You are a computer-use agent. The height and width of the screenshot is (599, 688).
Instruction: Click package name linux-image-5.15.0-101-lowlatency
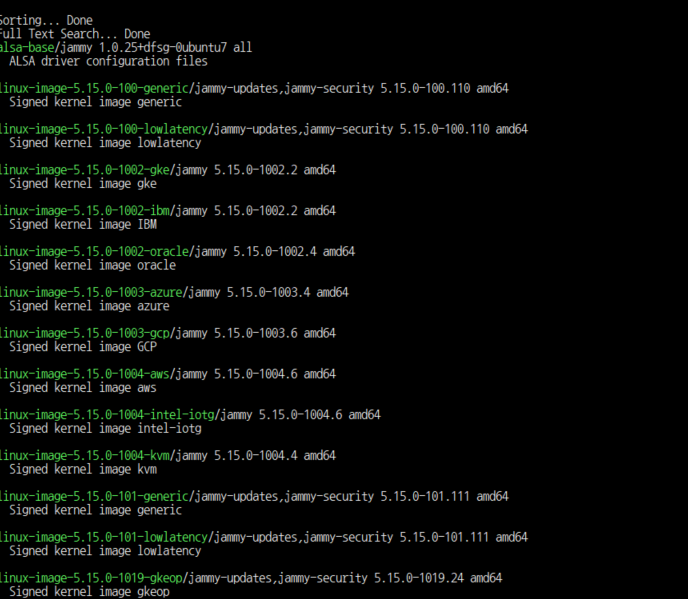104,537
